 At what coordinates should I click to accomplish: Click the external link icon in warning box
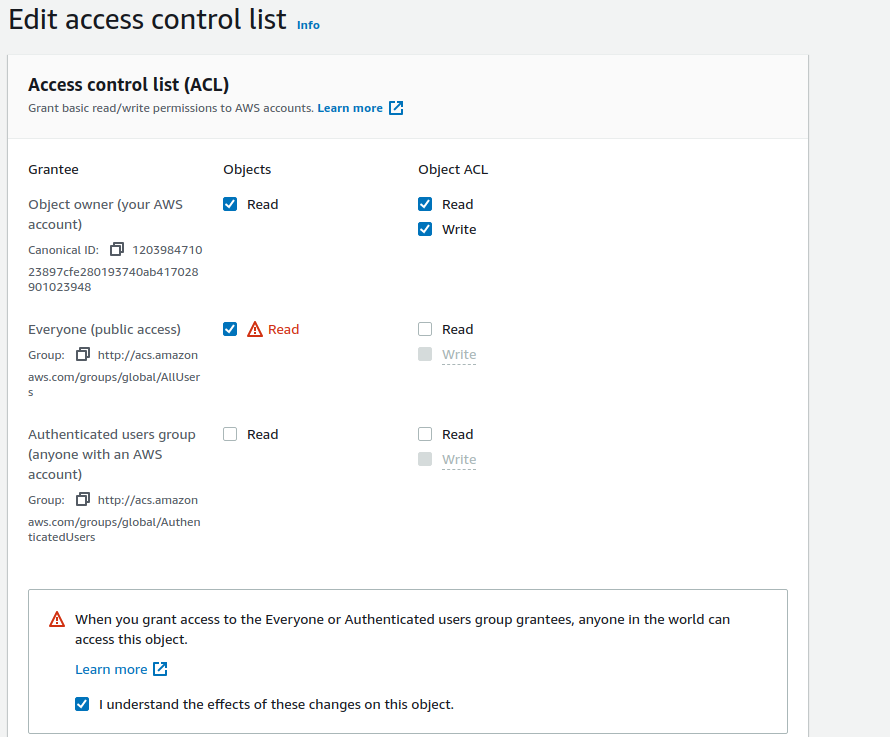160,669
